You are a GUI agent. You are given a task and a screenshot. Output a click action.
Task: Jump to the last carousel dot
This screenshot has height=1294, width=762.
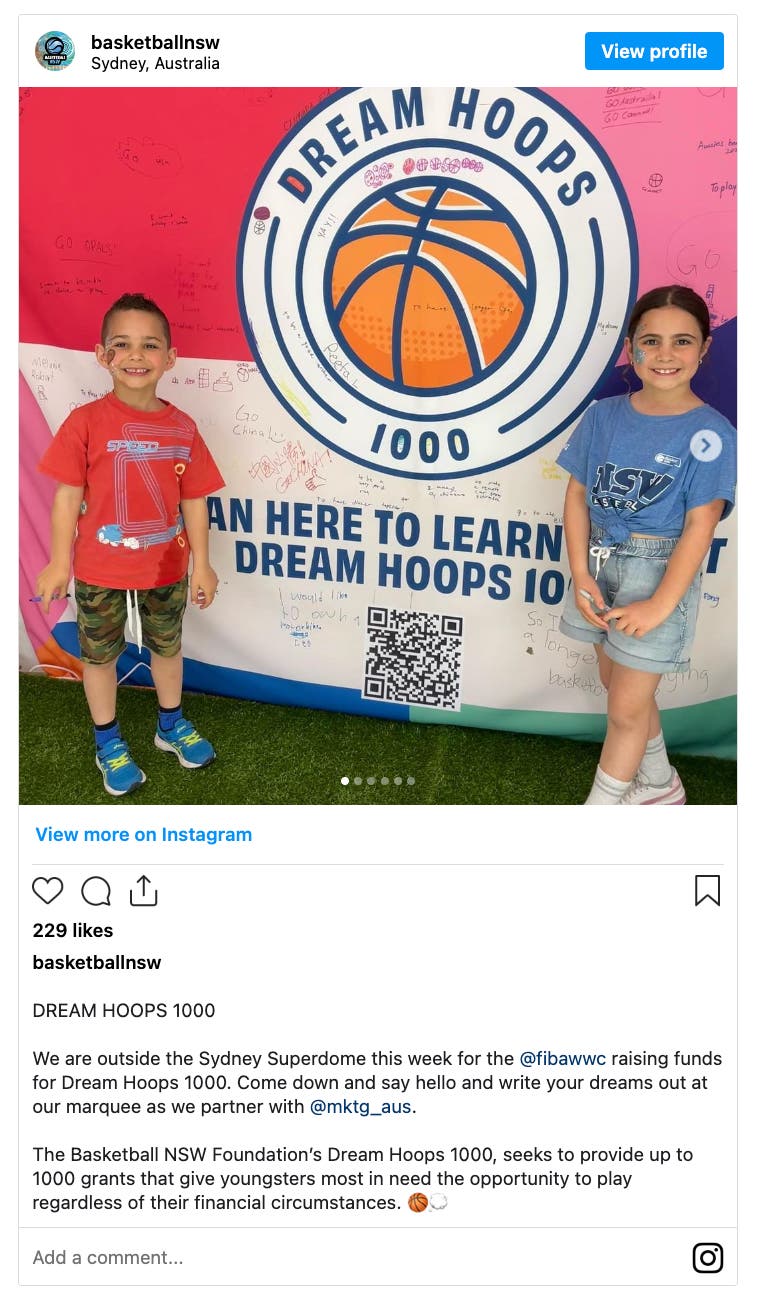pos(410,781)
